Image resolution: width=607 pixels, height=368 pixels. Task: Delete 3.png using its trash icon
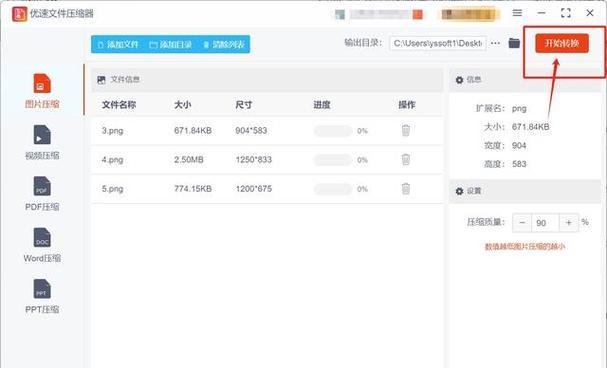click(x=406, y=130)
